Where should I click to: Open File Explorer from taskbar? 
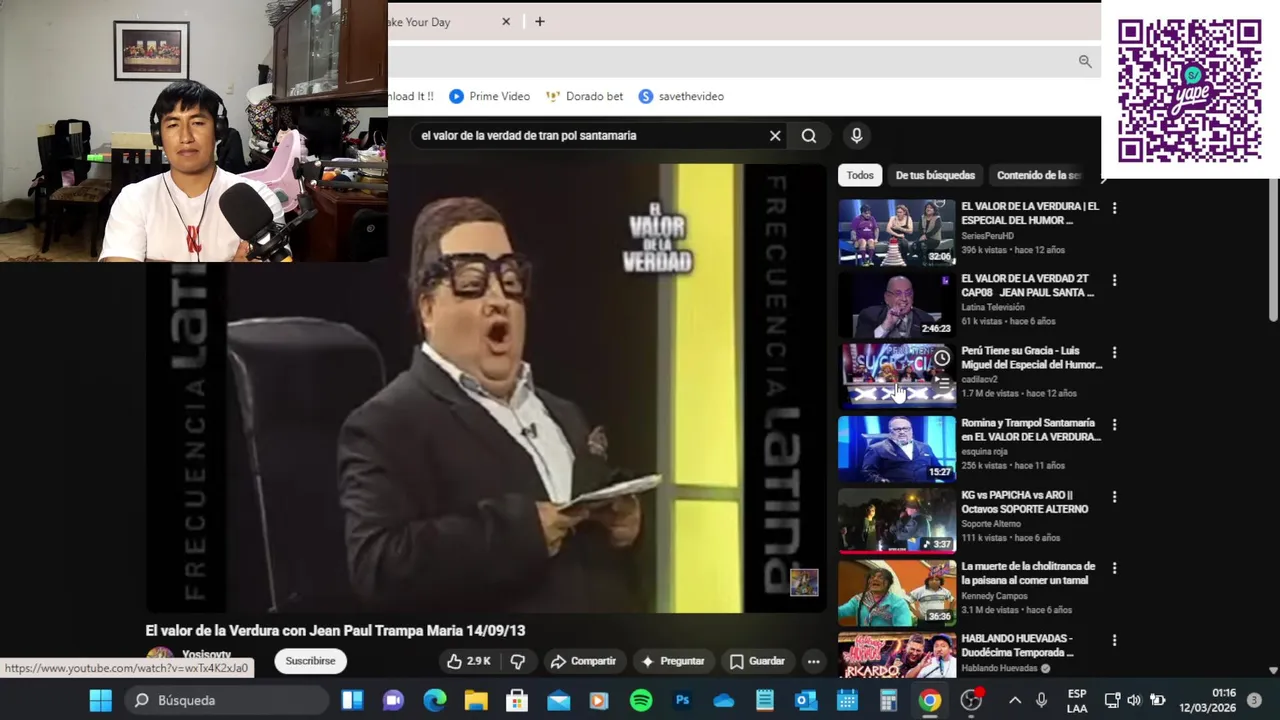pyautogui.click(x=476, y=700)
